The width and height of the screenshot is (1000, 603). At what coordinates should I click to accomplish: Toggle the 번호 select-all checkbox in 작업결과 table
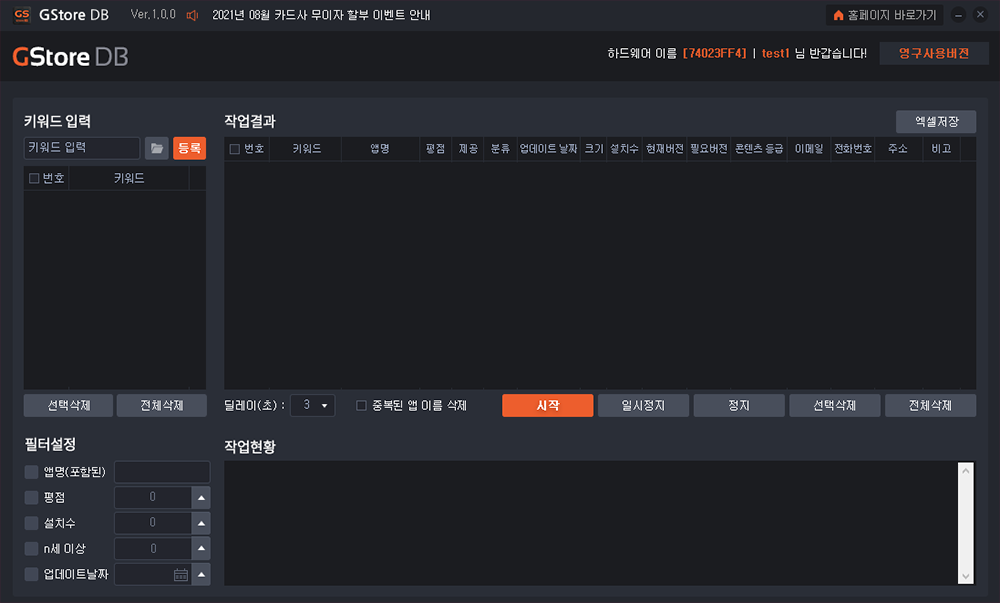tap(235, 149)
